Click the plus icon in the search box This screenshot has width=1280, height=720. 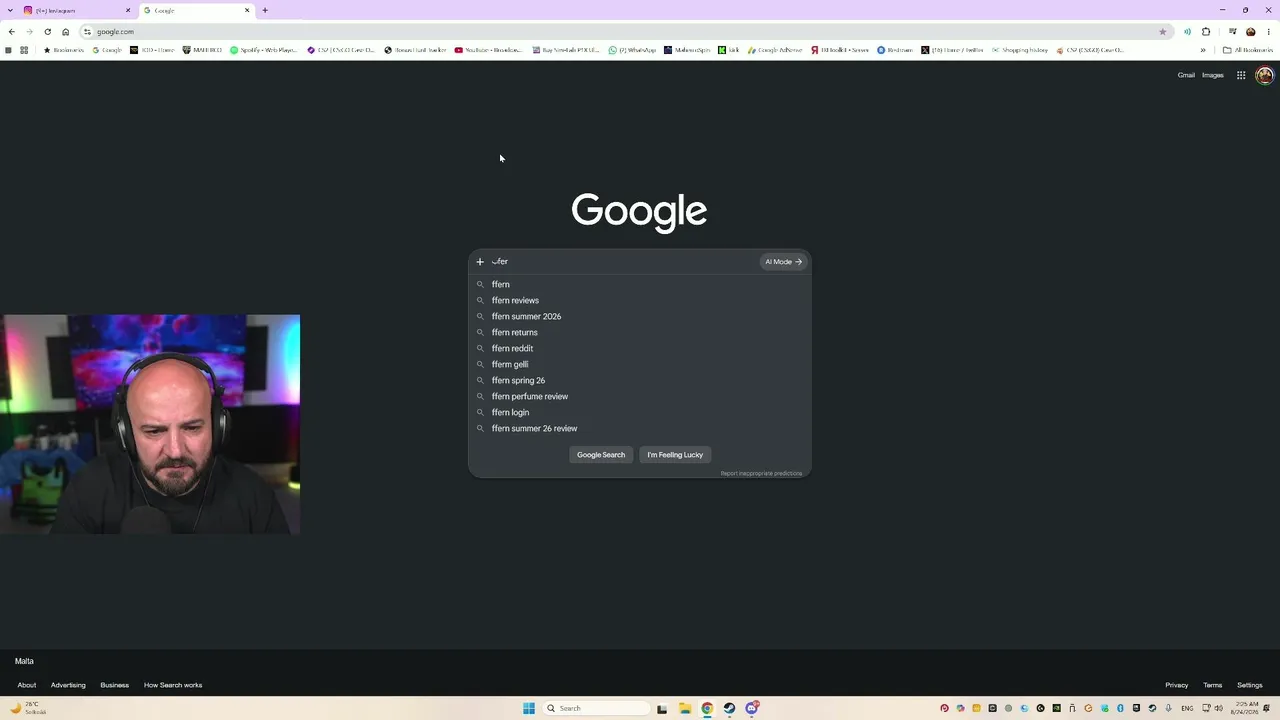[480, 262]
